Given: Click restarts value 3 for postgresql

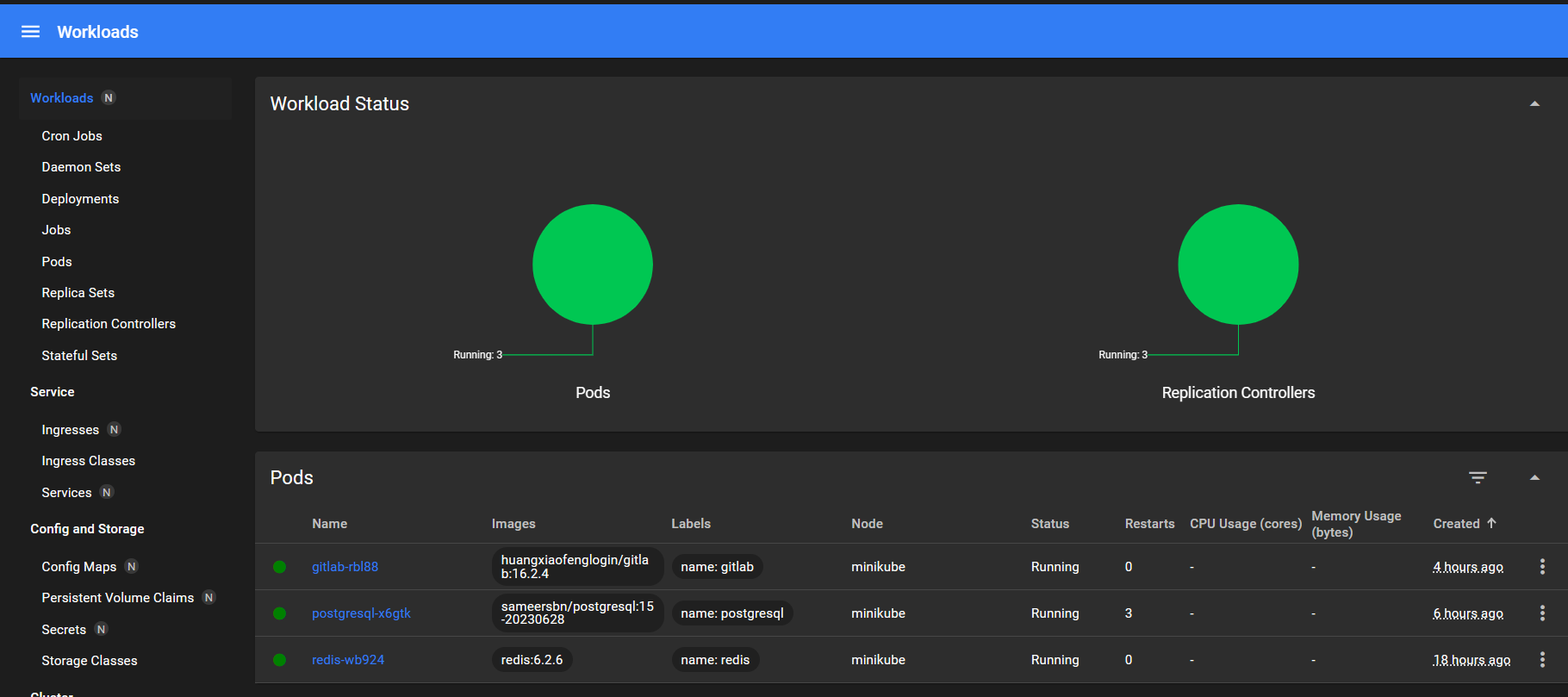Looking at the screenshot, I should (1129, 613).
